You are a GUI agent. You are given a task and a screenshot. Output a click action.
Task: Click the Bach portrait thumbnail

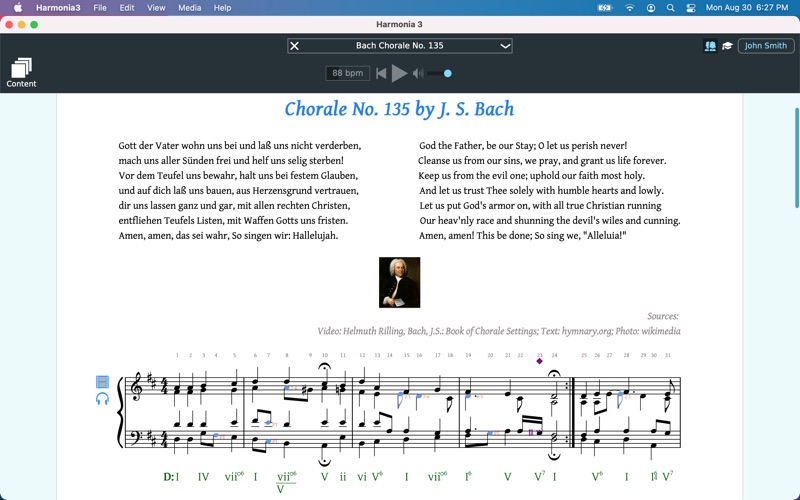click(x=399, y=282)
